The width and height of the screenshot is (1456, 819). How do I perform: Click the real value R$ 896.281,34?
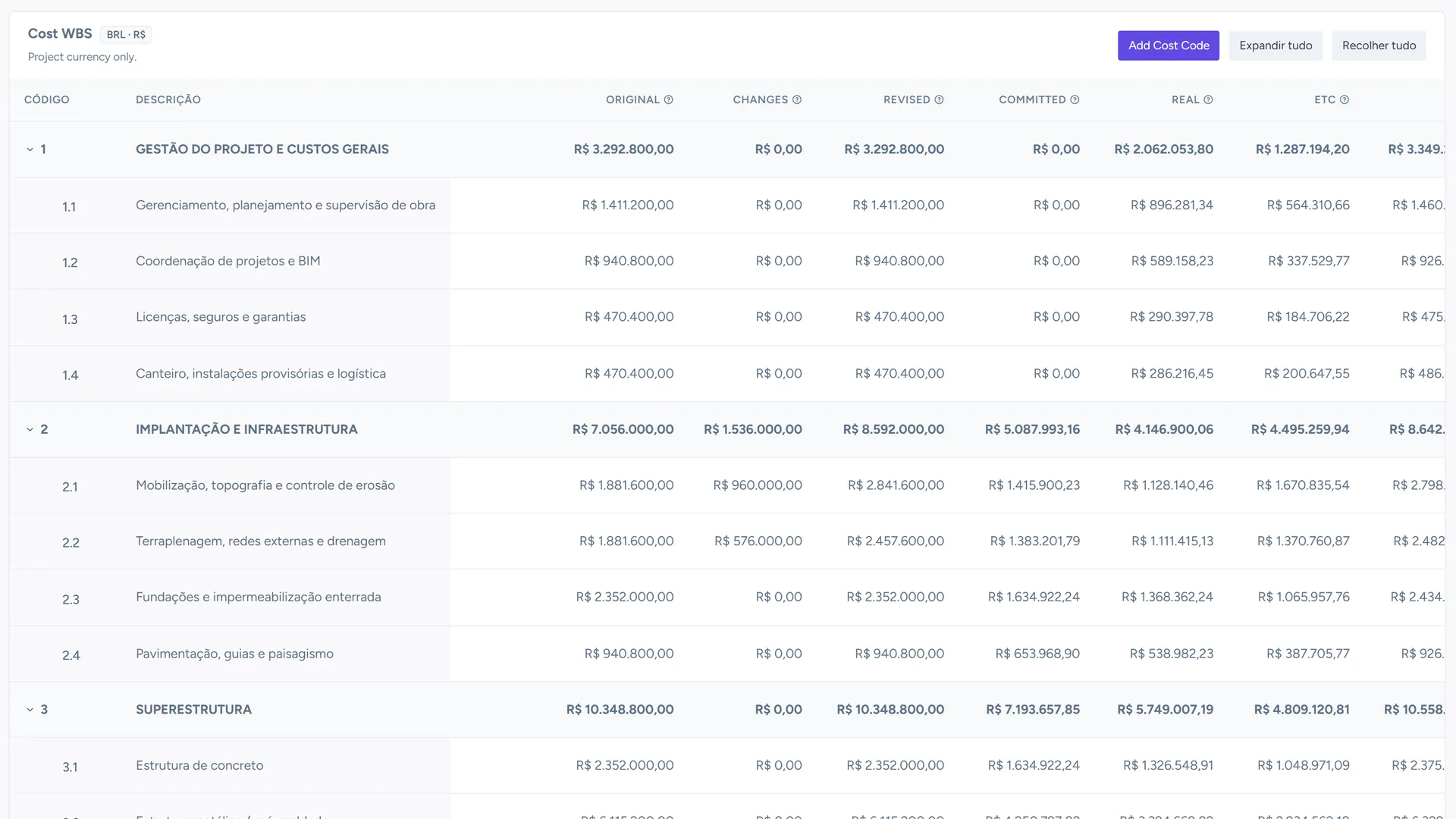click(1172, 206)
